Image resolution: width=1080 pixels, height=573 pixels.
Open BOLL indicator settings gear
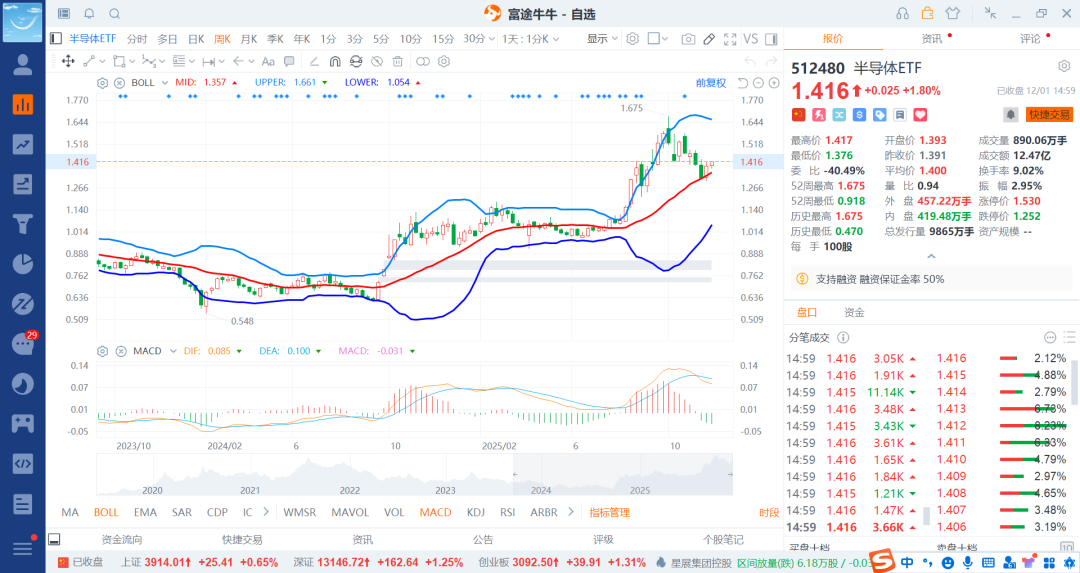point(103,82)
